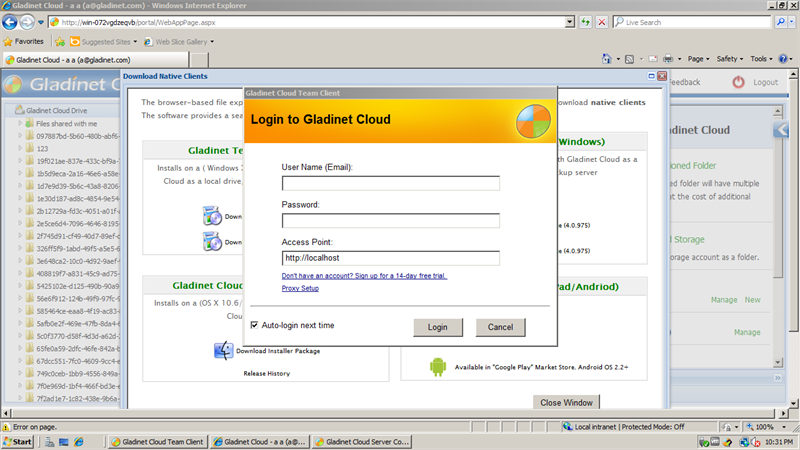Click the Read Mail icon
Viewport: 800px width, 450px height.
(x=653, y=59)
